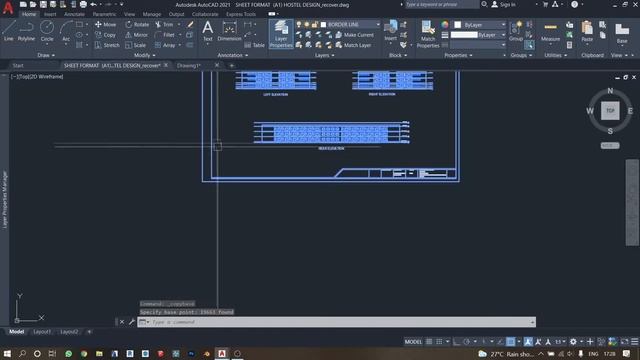Open the Parametric ribbon tab
The width and height of the screenshot is (640, 360).
click(104, 14)
